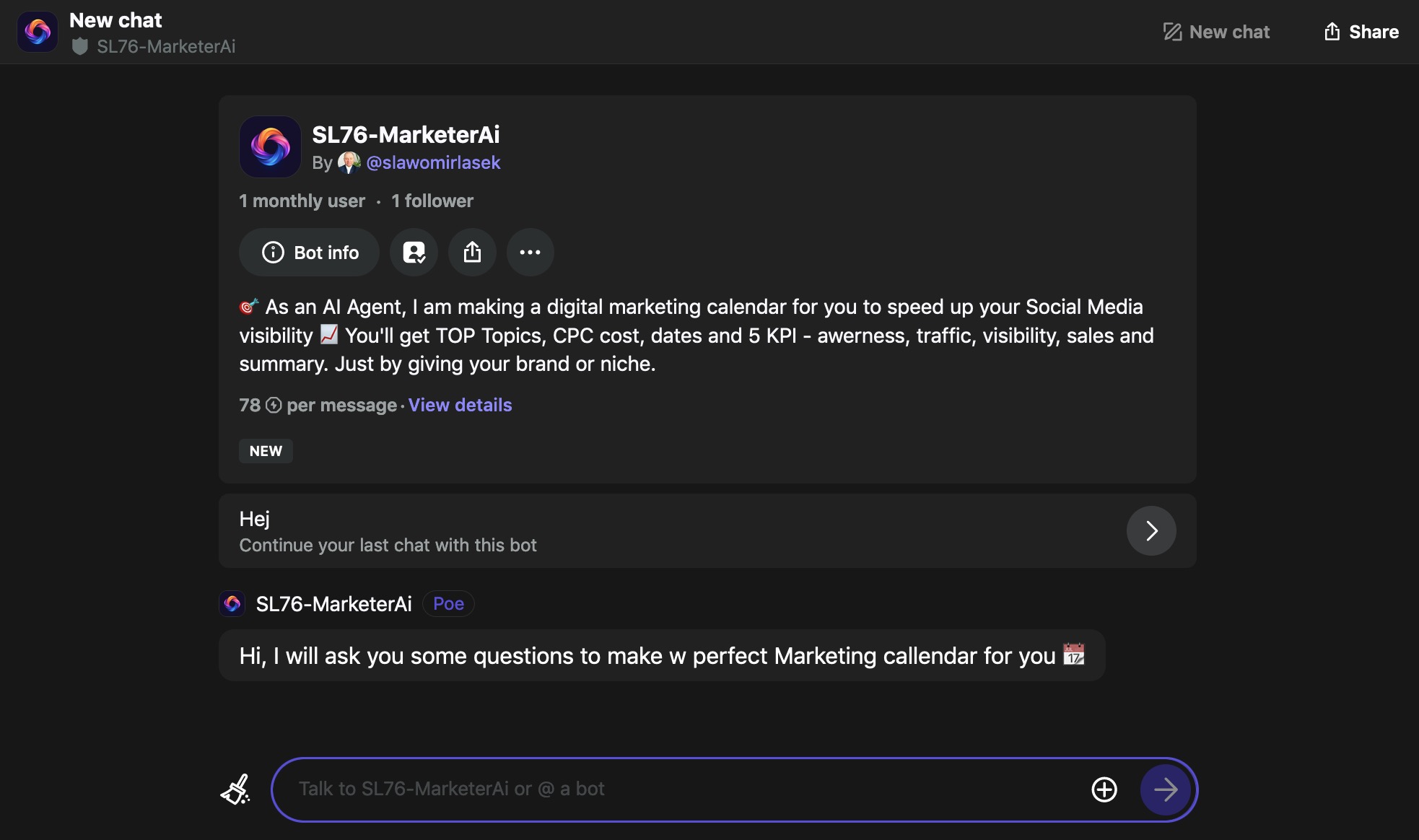Click the NEW badge
This screenshot has width=1419, height=840.
(266, 451)
